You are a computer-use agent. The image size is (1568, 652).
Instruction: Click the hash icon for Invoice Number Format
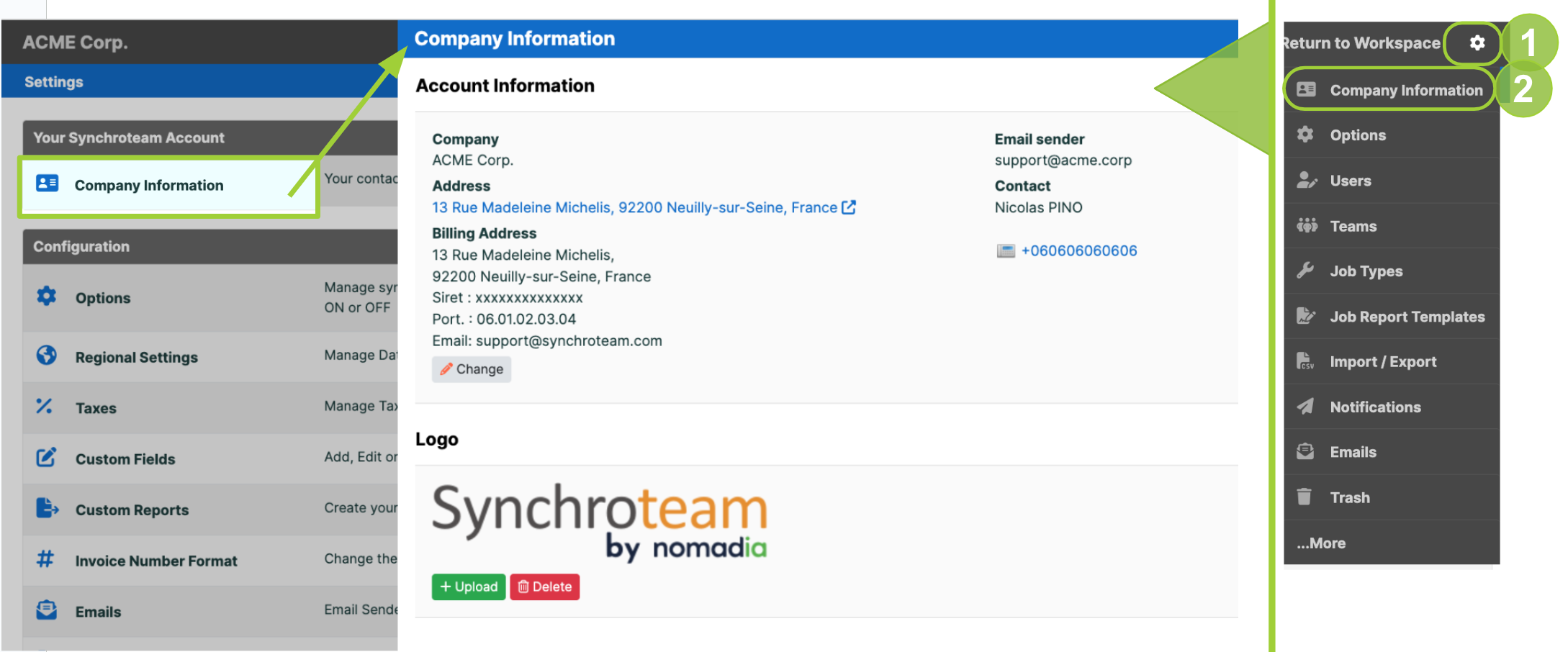tap(45, 559)
